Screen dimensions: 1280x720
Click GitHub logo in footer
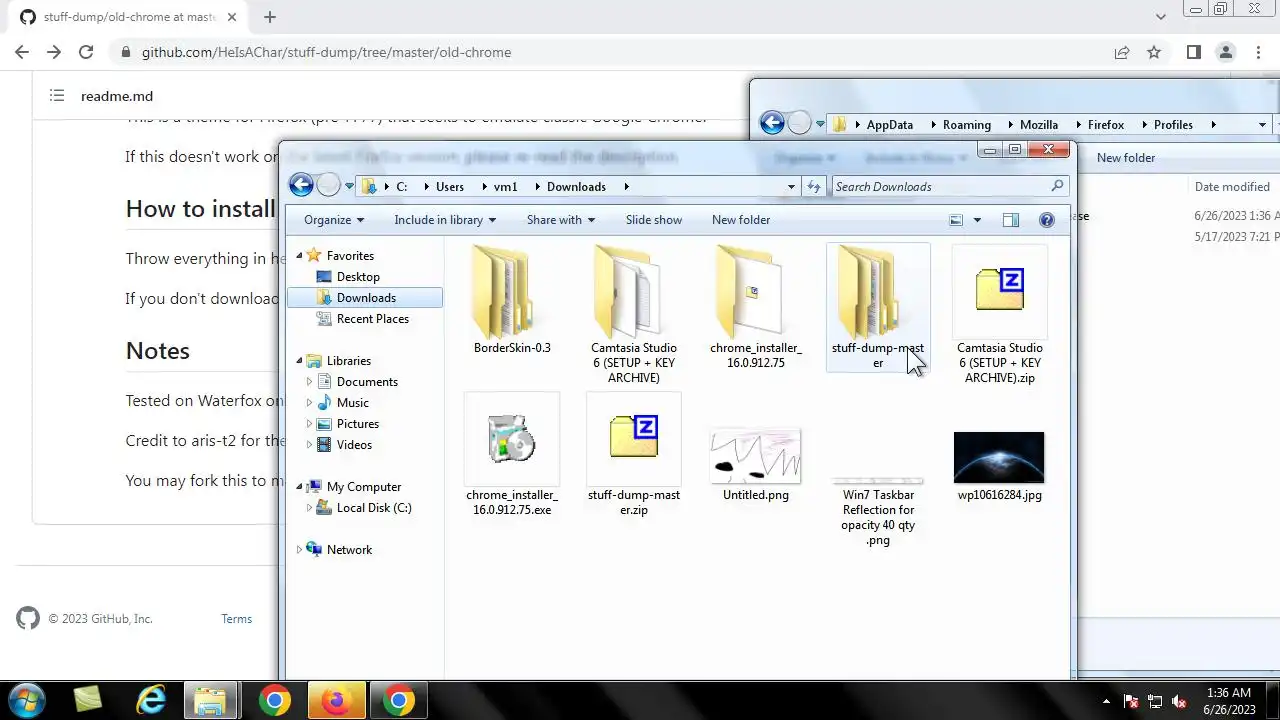tap(28, 618)
